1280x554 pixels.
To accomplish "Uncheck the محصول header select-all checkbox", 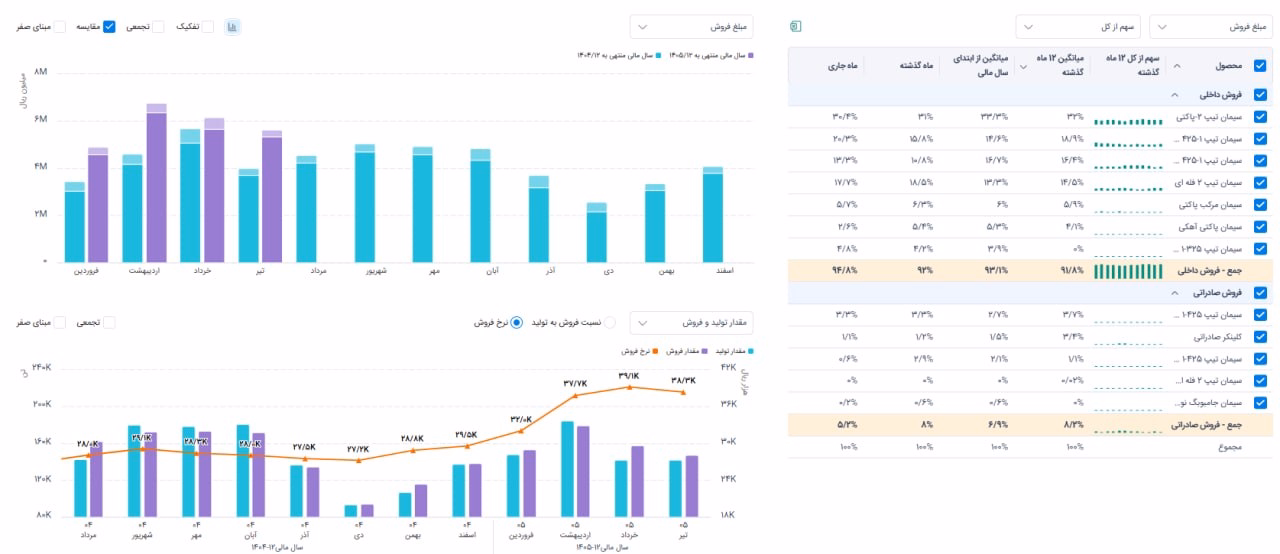I will coord(1260,66).
